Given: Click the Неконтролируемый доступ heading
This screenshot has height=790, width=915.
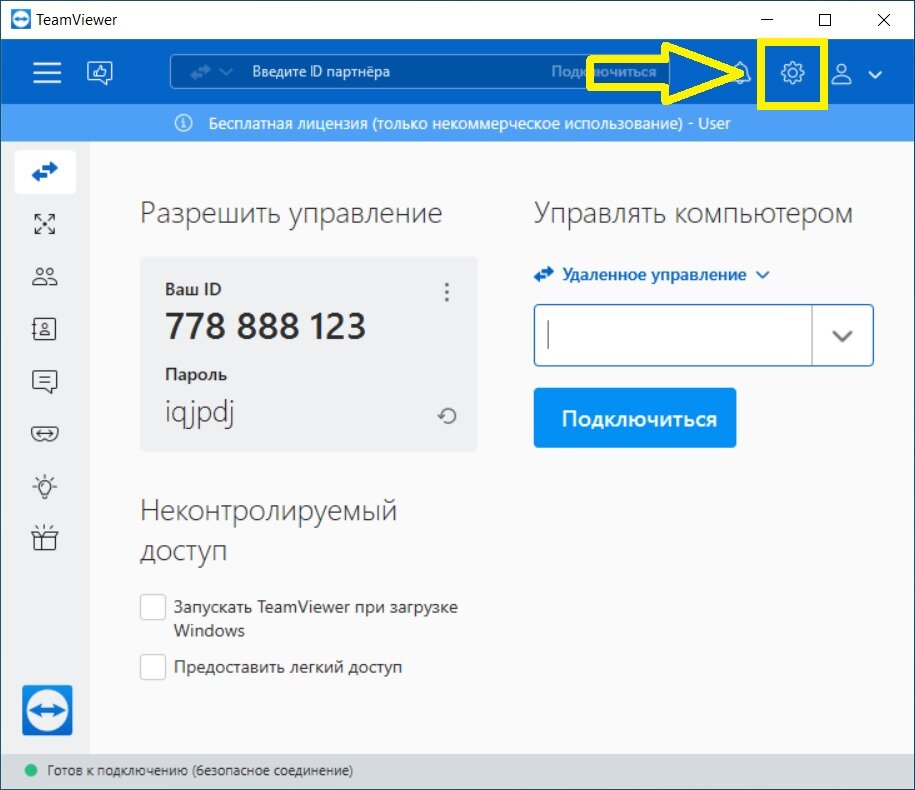Looking at the screenshot, I should (x=268, y=530).
